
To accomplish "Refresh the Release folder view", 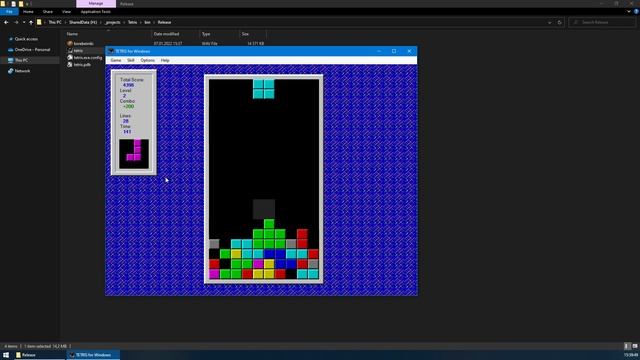I will point(560,22).
